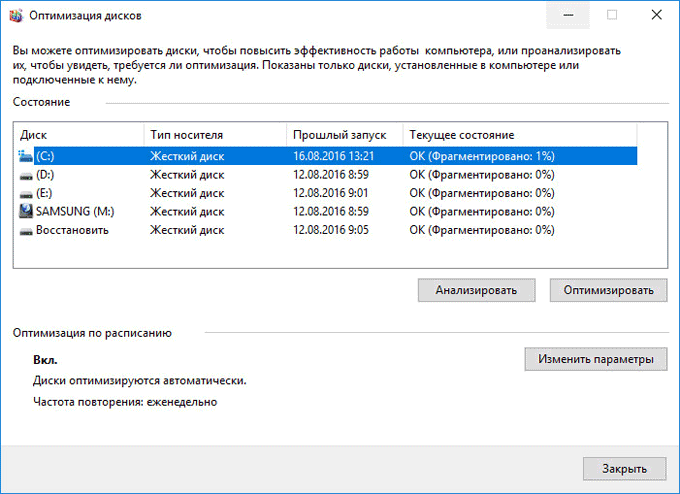Click fragmentation status in Восстановить row

[482, 230]
